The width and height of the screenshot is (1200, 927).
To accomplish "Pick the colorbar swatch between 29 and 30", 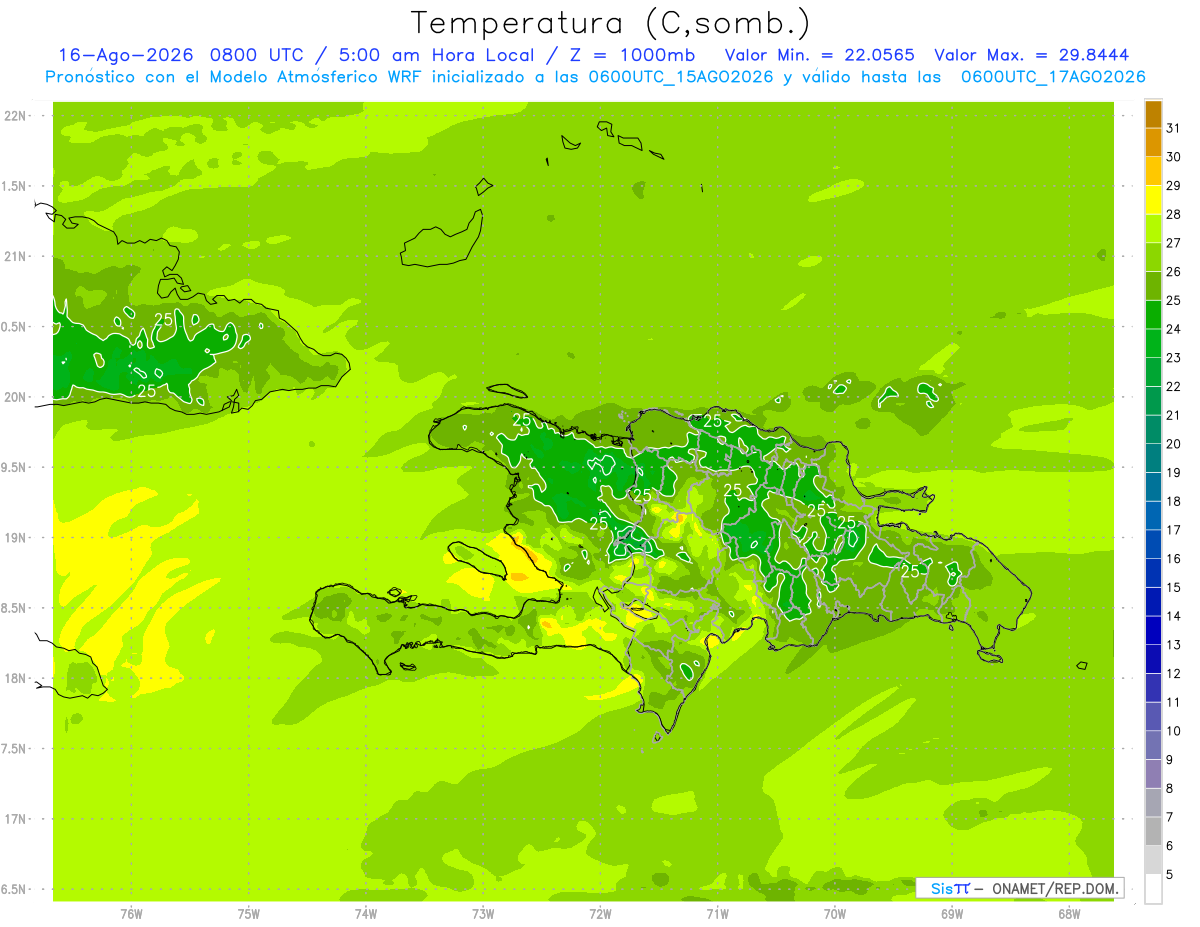I will (1153, 172).
